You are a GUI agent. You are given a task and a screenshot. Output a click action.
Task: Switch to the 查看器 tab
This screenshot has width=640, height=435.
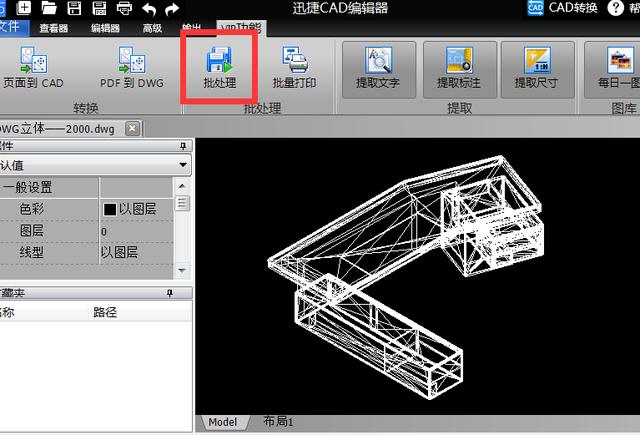pos(53,28)
